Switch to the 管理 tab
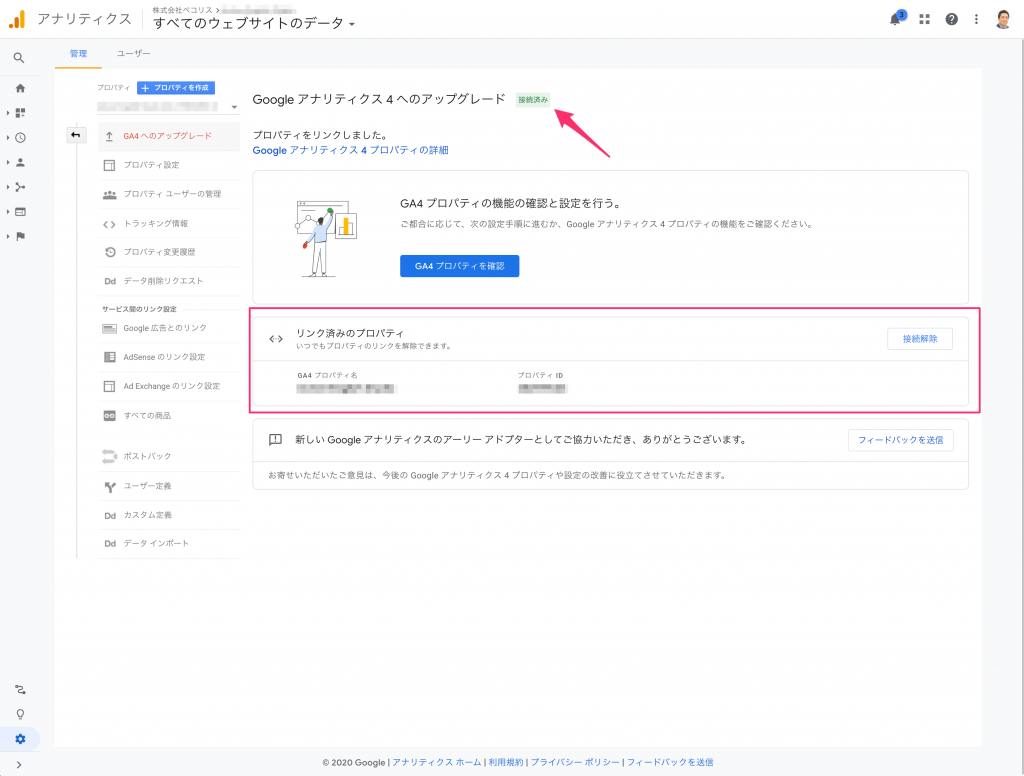Image resolution: width=1024 pixels, height=776 pixels. point(78,54)
